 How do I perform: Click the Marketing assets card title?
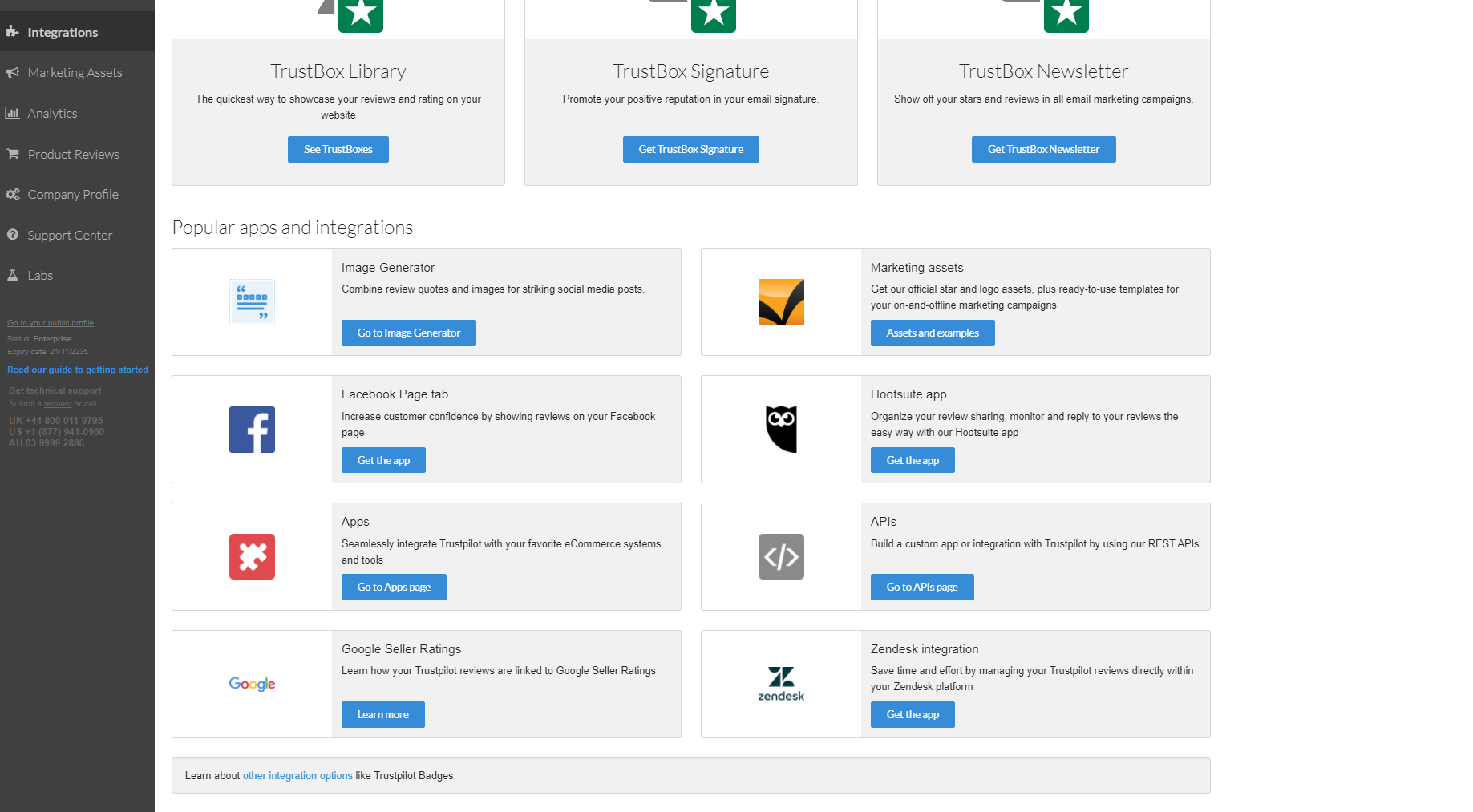click(917, 268)
